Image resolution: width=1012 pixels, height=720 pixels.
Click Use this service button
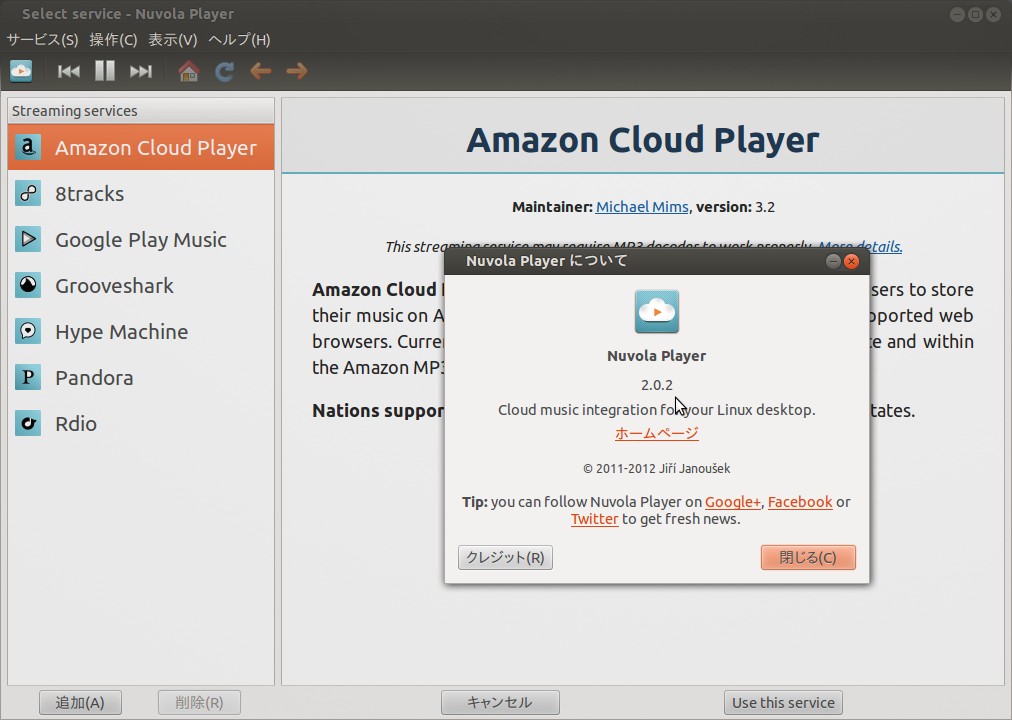783,703
